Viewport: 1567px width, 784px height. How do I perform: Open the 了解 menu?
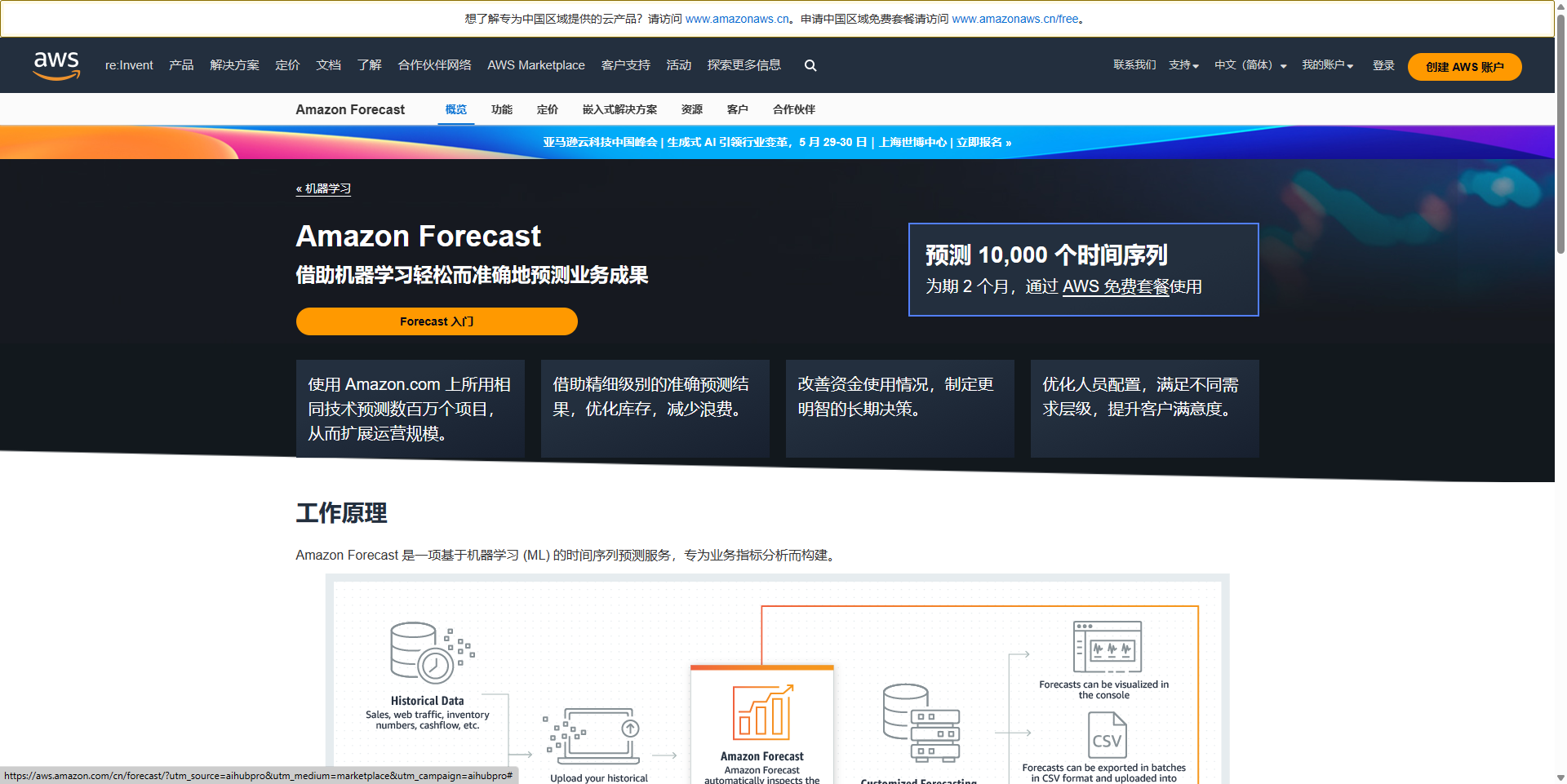[x=369, y=65]
